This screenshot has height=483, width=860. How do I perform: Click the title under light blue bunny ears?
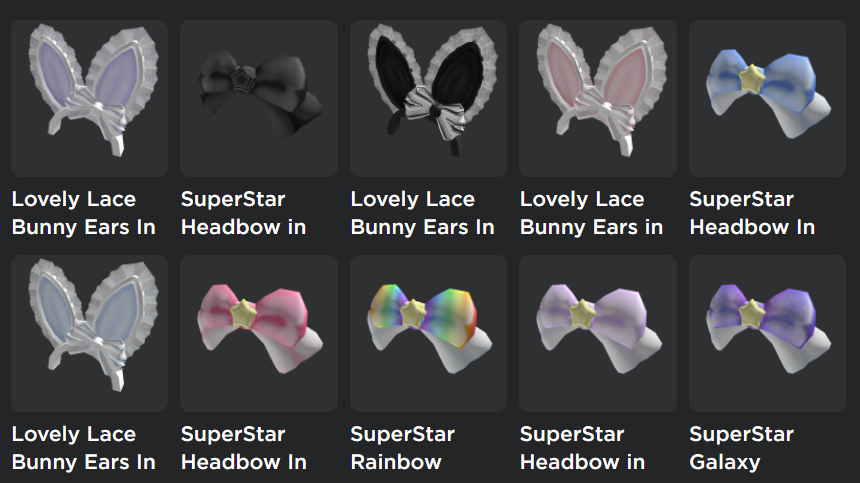pyautogui.click(x=83, y=448)
